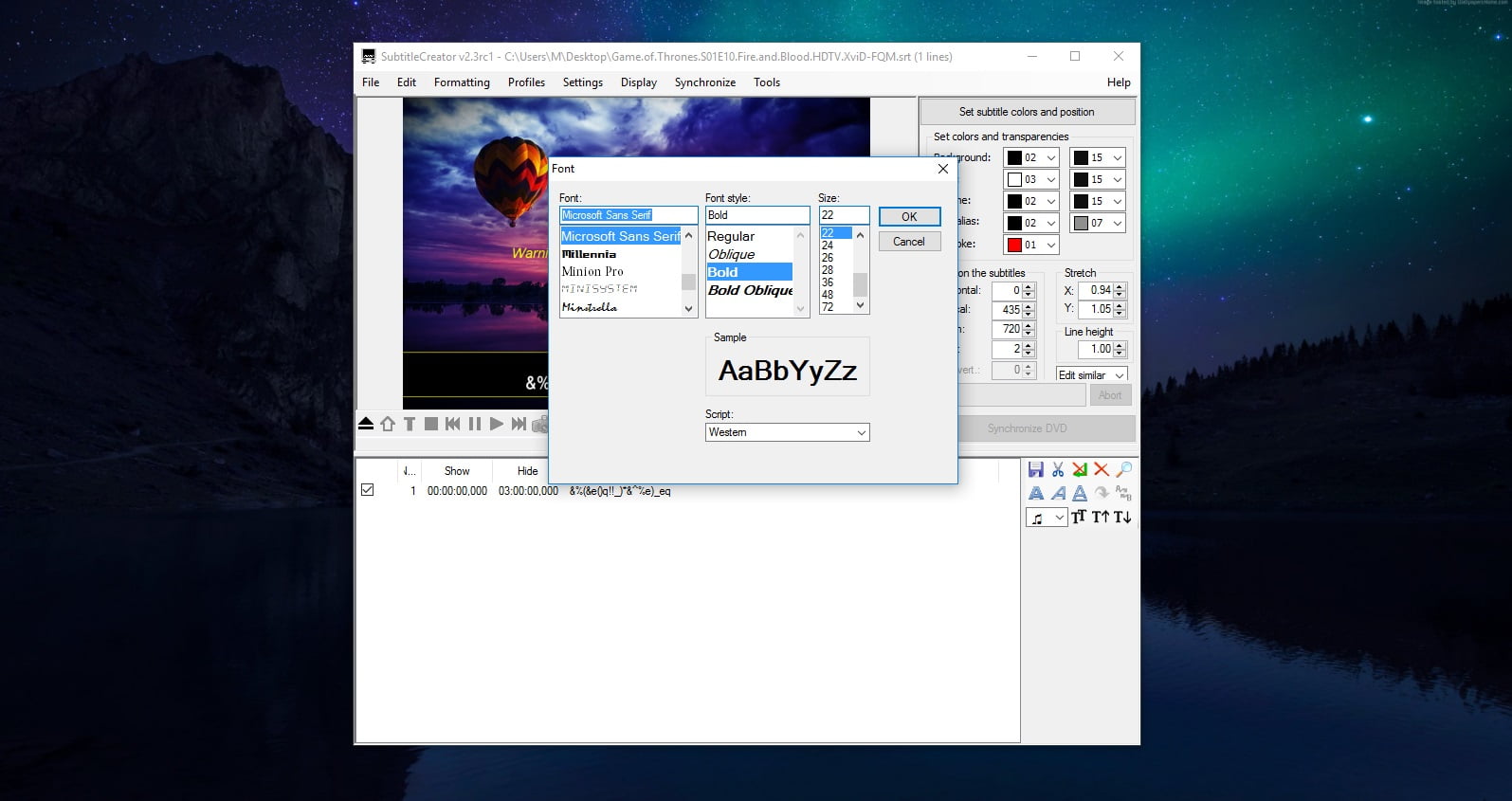The height and width of the screenshot is (801, 1512).
Task: Open the Synchronize menu
Action: point(704,82)
